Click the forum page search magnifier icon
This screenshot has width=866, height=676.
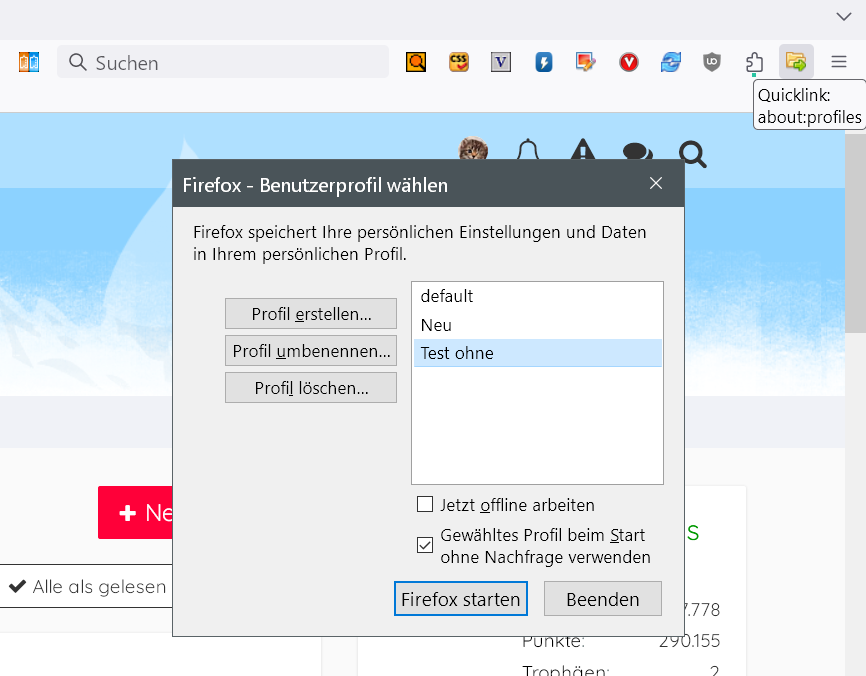click(x=692, y=154)
